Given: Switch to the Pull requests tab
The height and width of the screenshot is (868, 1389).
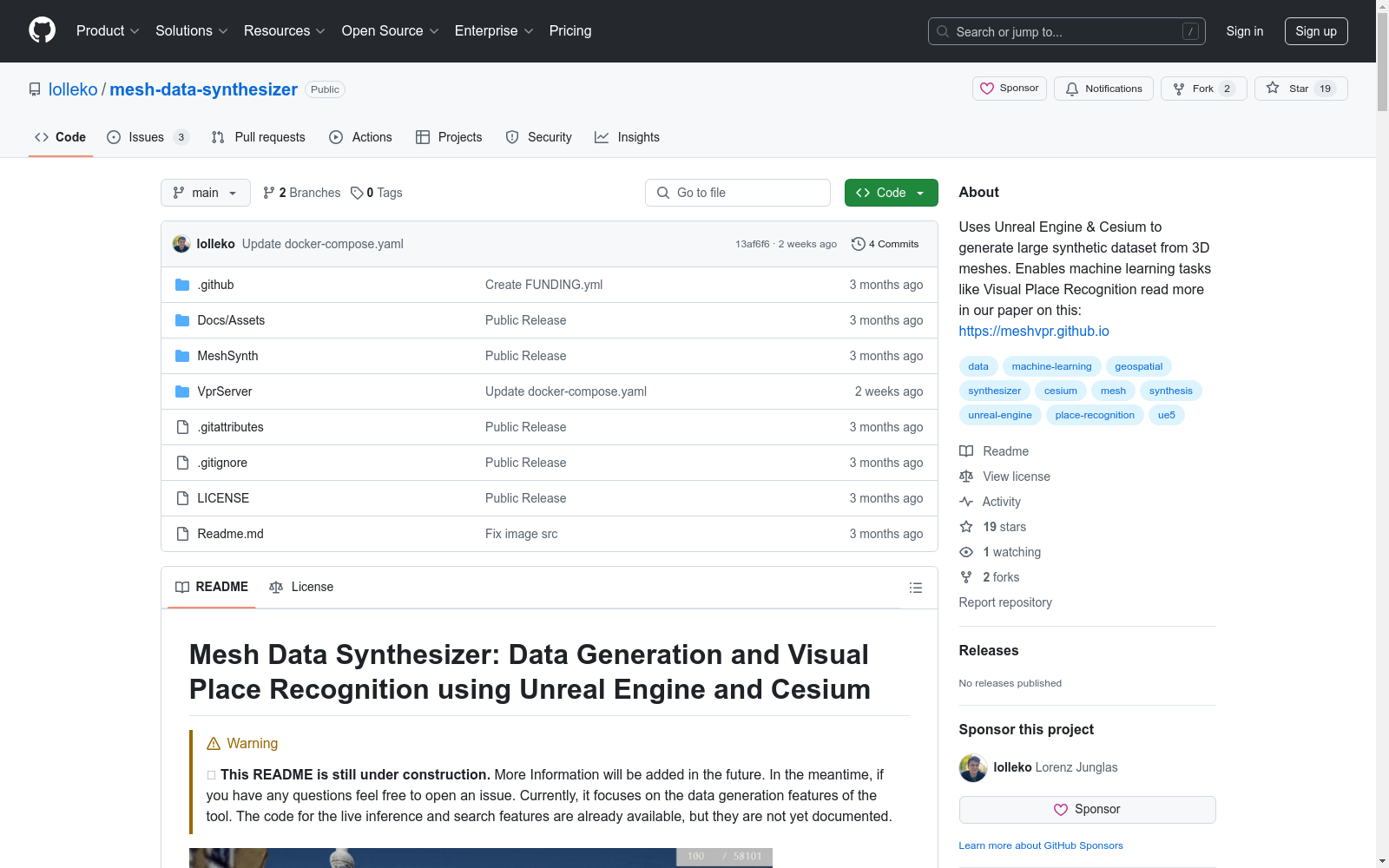Looking at the screenshot, I should click(259, 137).
